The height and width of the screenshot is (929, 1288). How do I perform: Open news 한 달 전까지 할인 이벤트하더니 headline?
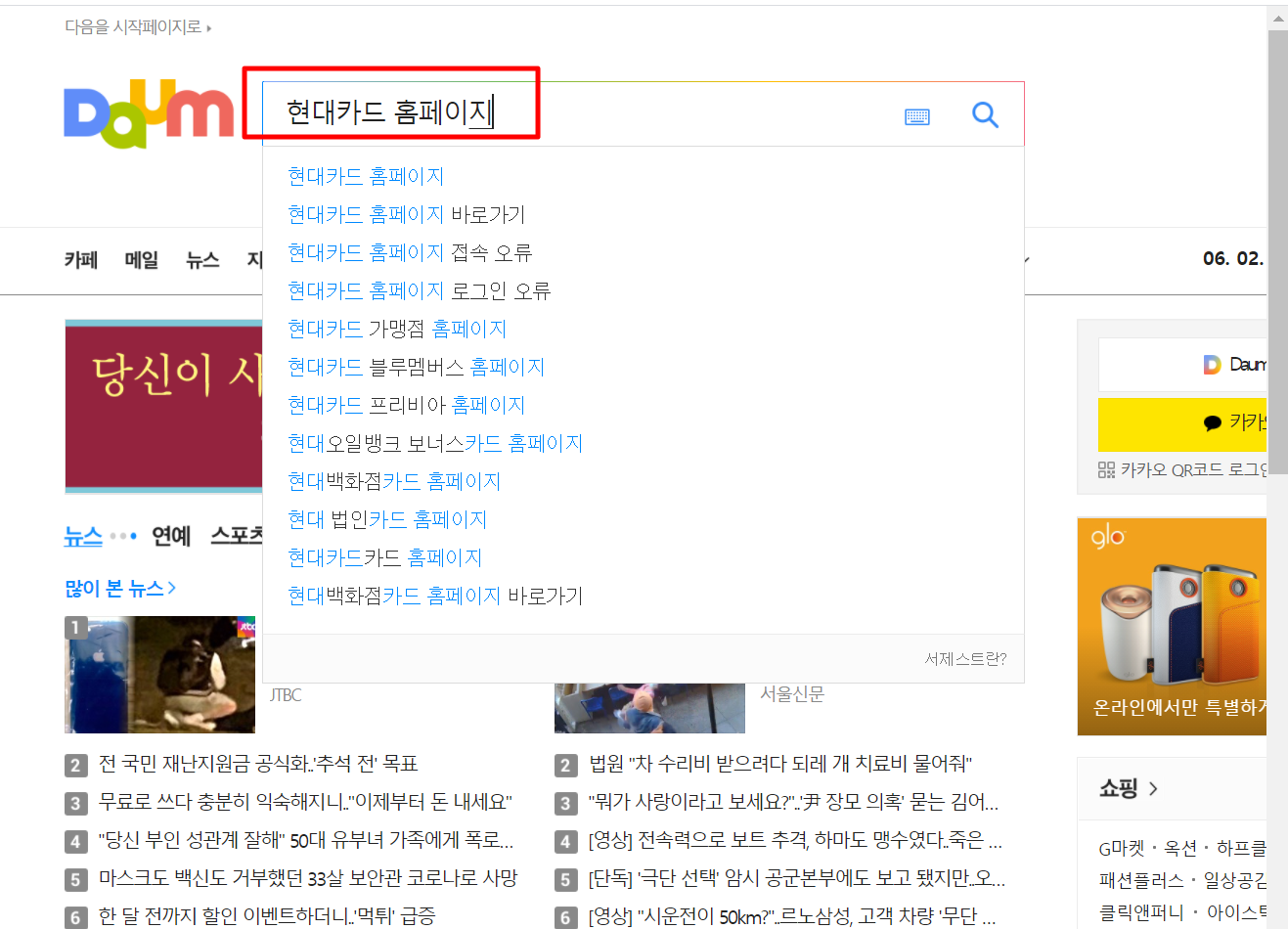point(267,916)
